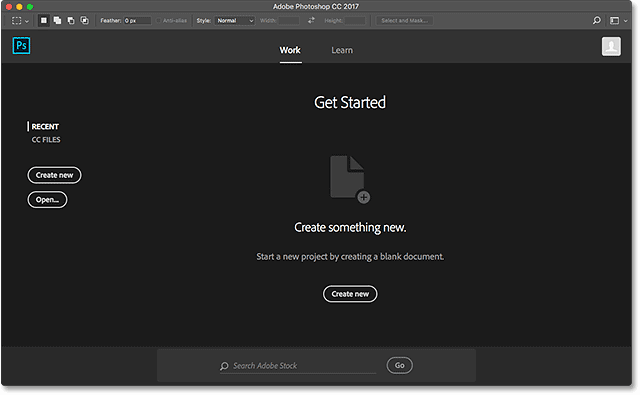Viewport: 640px width, 395px height.
Task: Click the Start a new project description text
Action: point(350,257)
